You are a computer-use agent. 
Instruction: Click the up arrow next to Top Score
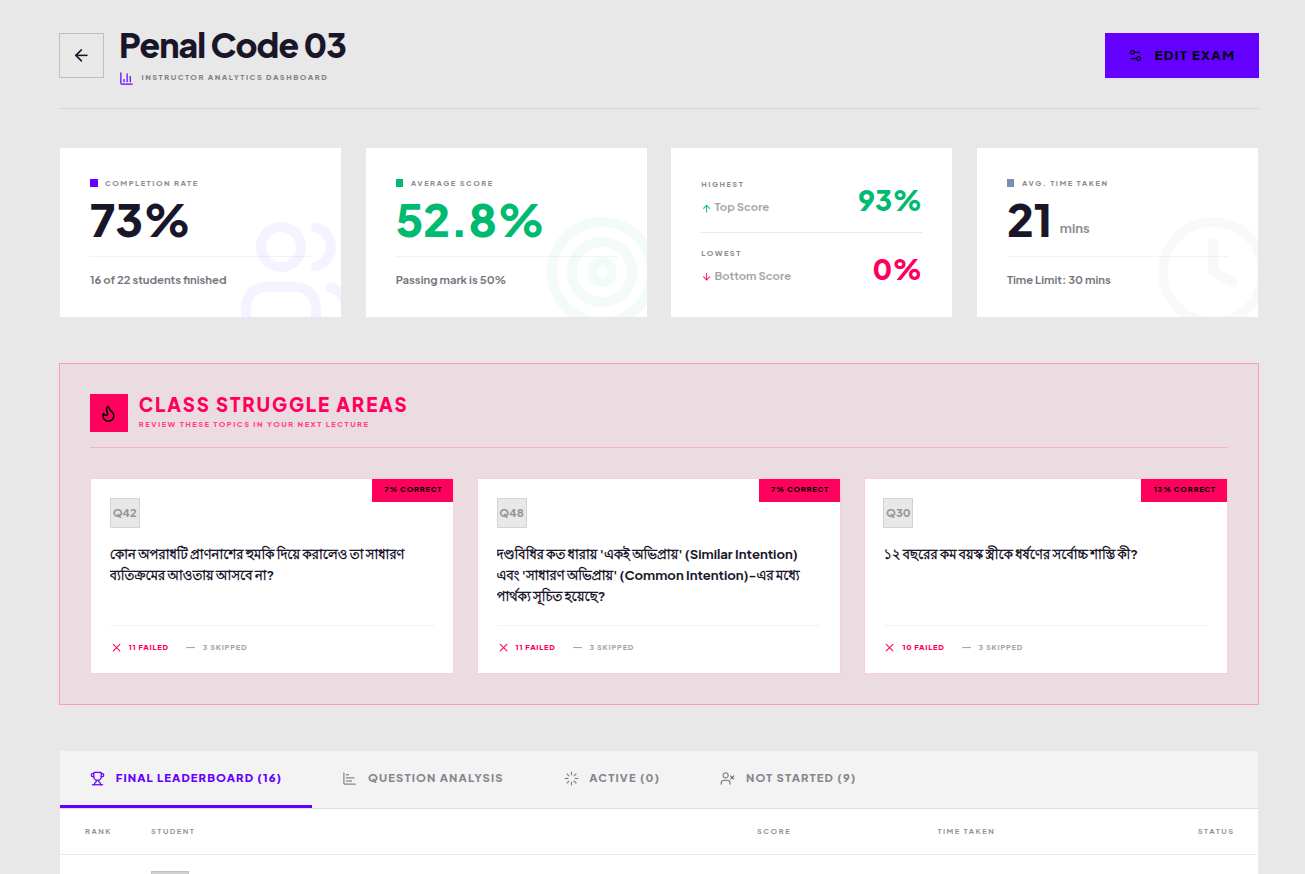[x=706, y=208]
